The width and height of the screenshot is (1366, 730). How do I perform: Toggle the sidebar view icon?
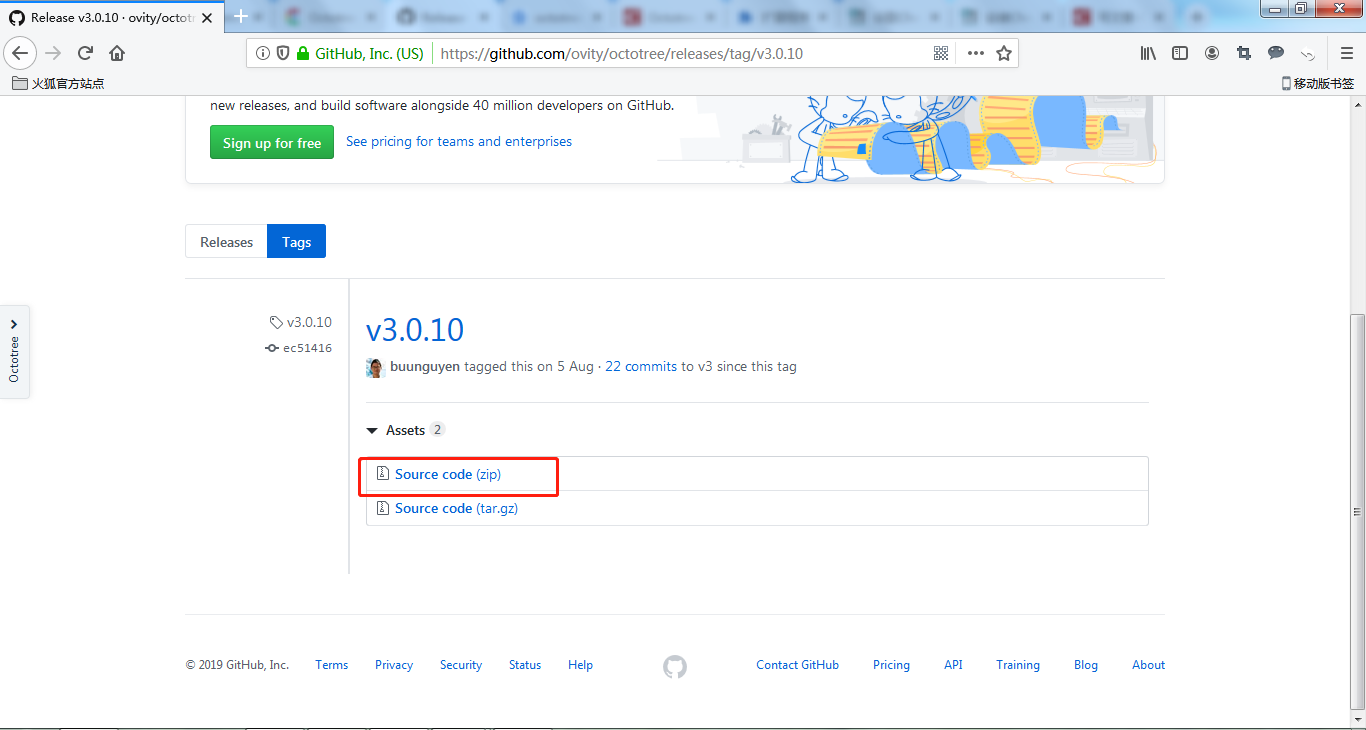pyautogui.click(x=1180, y=54)
